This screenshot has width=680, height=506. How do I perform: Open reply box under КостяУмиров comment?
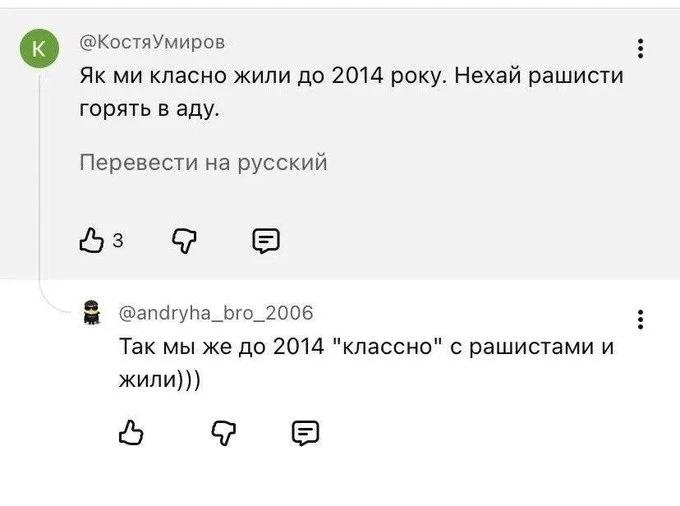point(266,241)
